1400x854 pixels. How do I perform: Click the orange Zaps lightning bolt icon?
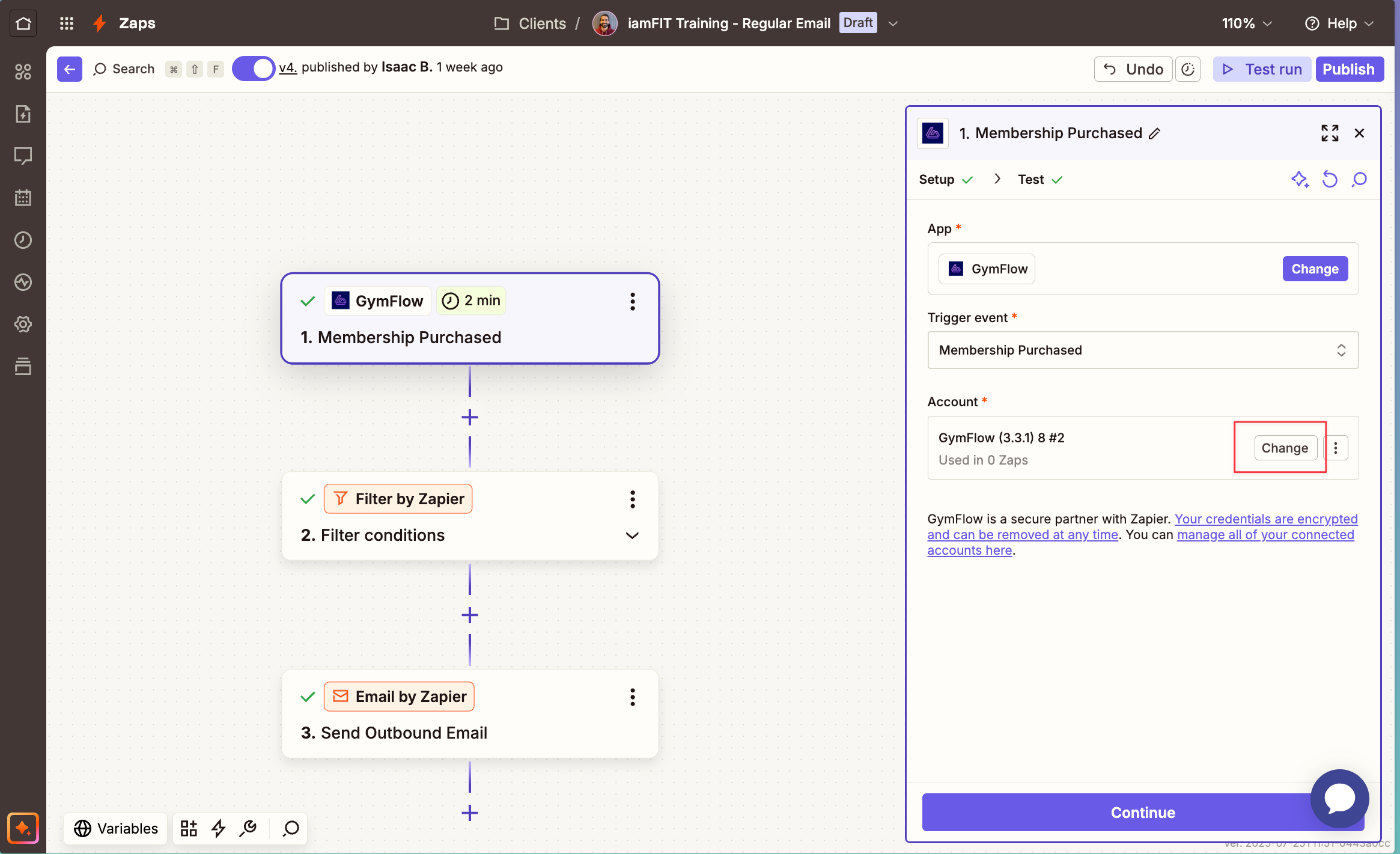pyautogui.click(x=100, y=23)
